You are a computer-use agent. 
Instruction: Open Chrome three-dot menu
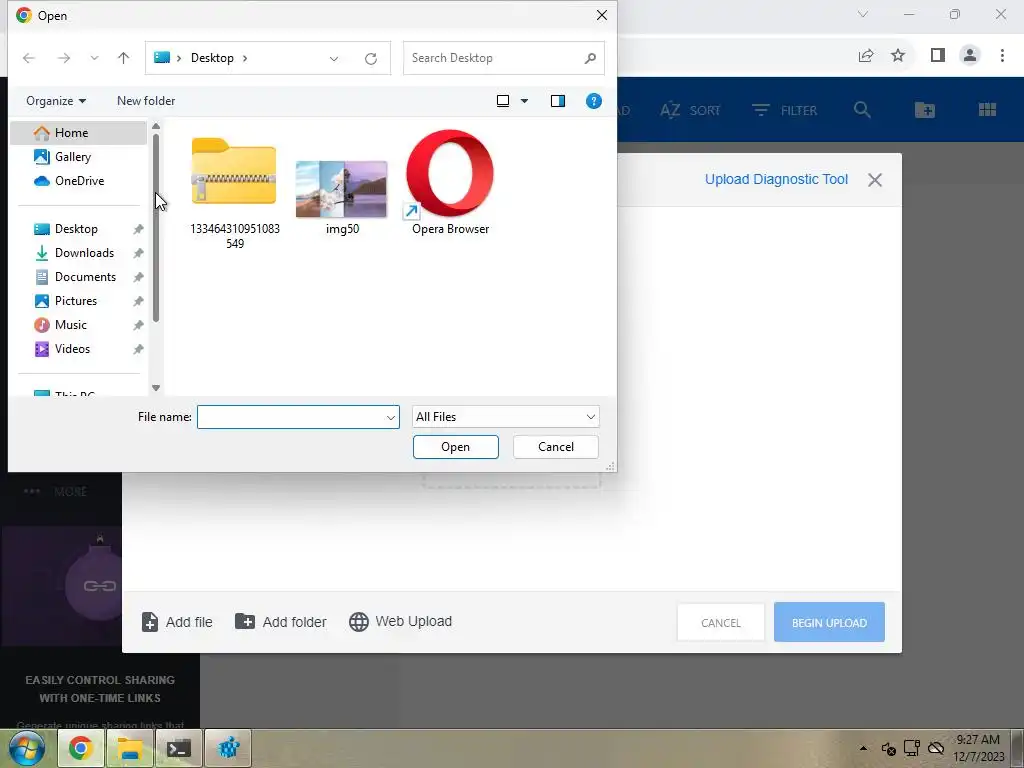tap(1002, 56)
